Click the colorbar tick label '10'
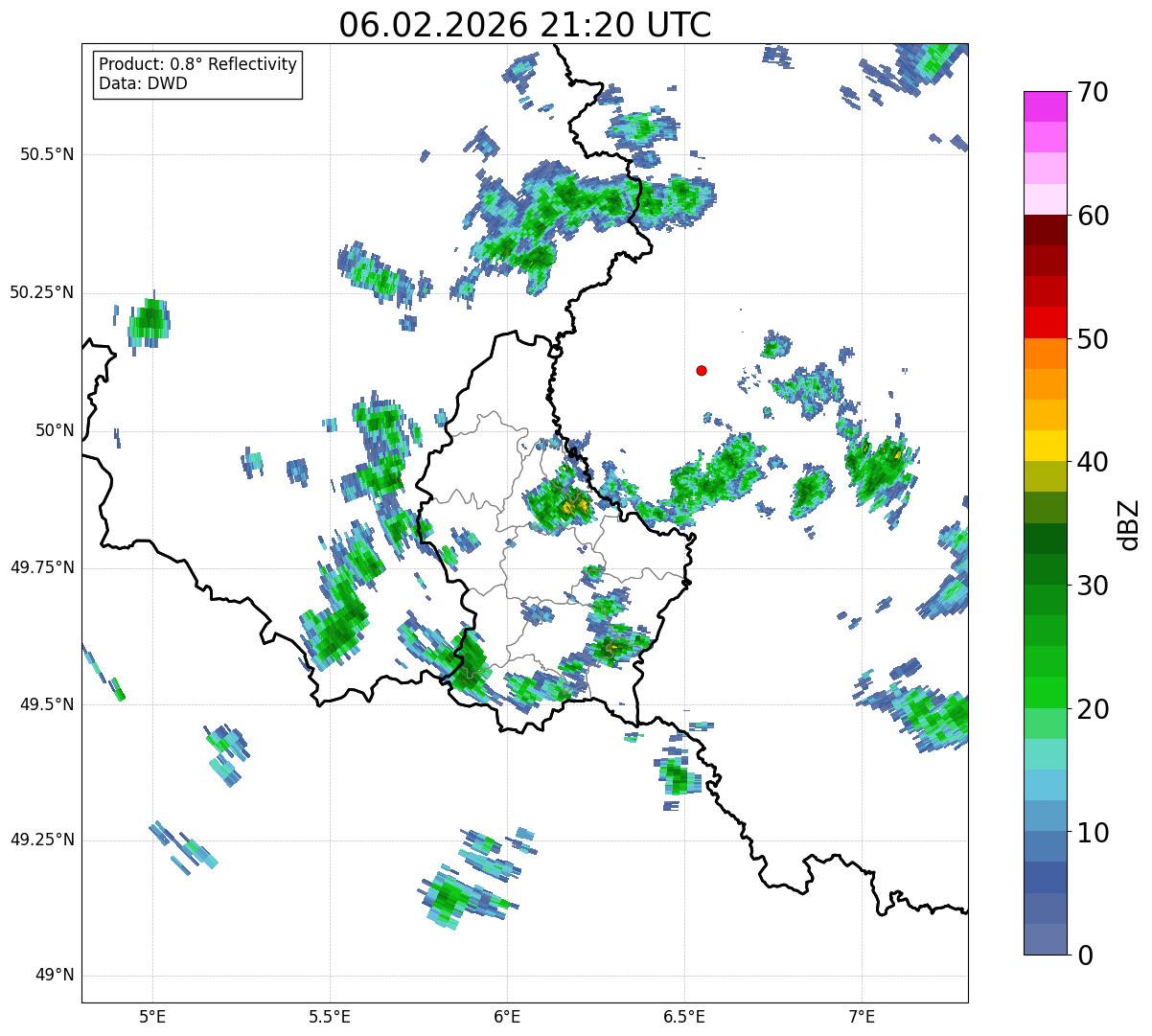The image size is (1152, 1036). pyautogui.click(x=1093, y=832)
